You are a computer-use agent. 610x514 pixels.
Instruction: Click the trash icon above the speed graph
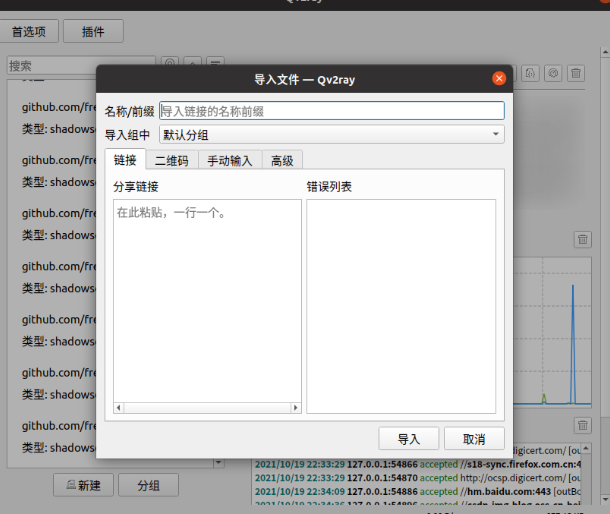coord(582,239)
